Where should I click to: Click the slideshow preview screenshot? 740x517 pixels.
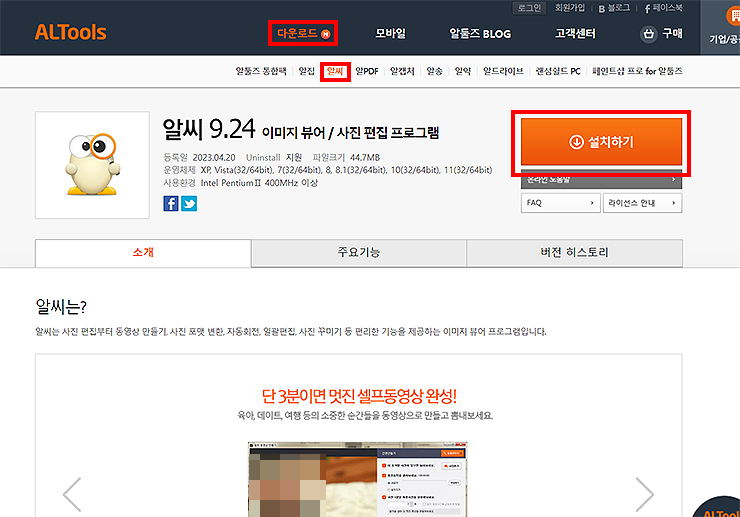point(358,479)
